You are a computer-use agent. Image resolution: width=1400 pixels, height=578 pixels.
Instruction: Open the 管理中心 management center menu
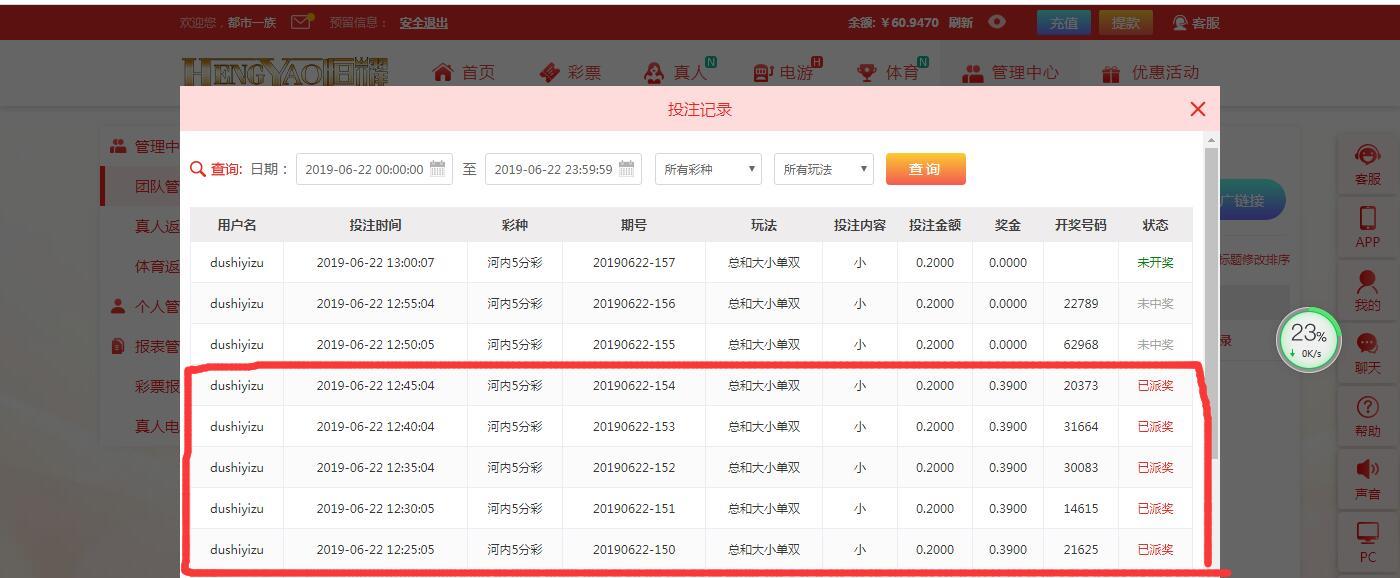[1010, 72]
